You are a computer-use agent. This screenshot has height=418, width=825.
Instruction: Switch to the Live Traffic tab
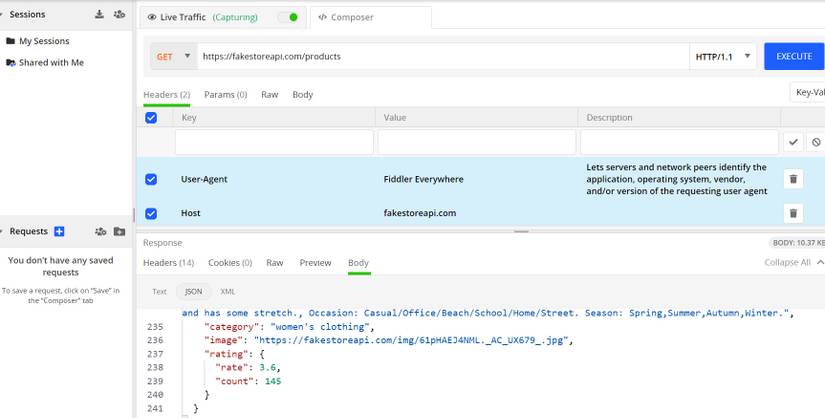(x=223, y=17)
